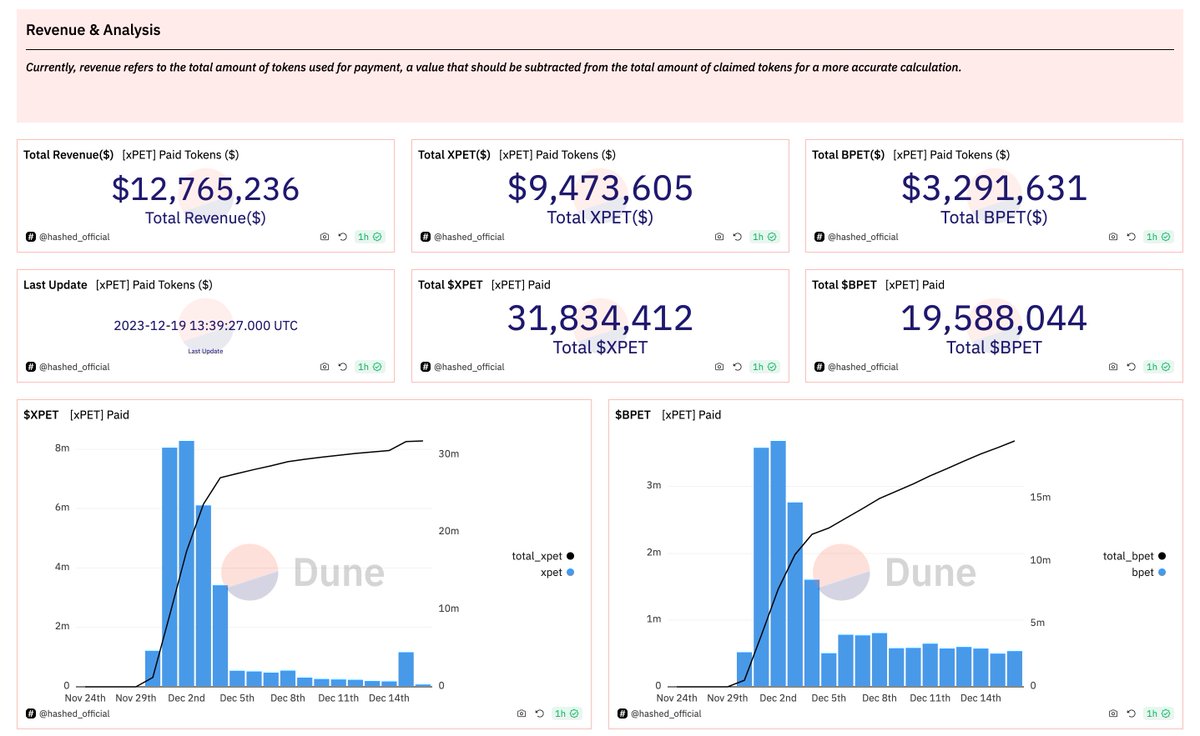Select the $12,765,236 revenue value
The width and height of the screenshot is (1200, 736).
pos(205,189)
